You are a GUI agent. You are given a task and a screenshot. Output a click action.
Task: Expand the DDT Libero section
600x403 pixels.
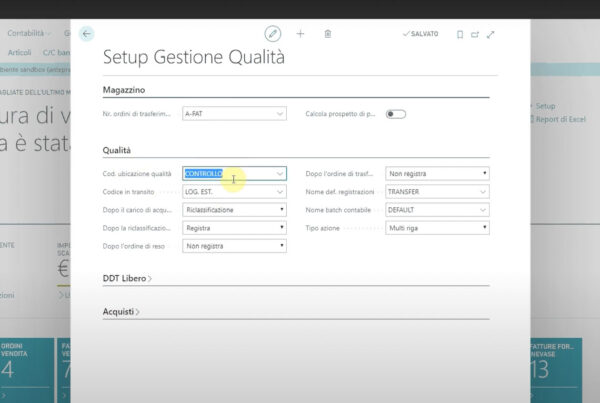coord(127,279)
